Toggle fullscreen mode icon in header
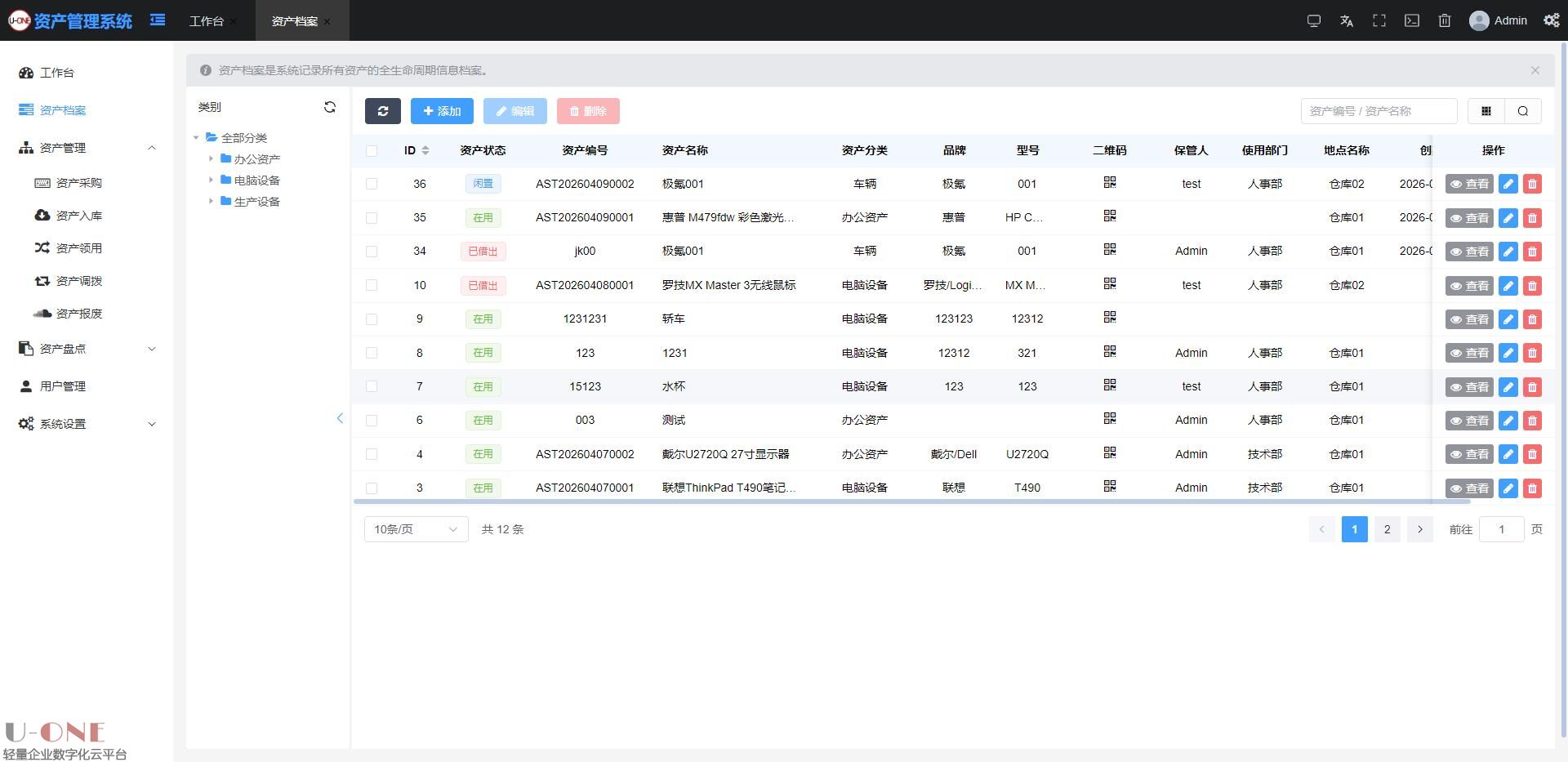1568x762 pixels. coord(1379,20)
